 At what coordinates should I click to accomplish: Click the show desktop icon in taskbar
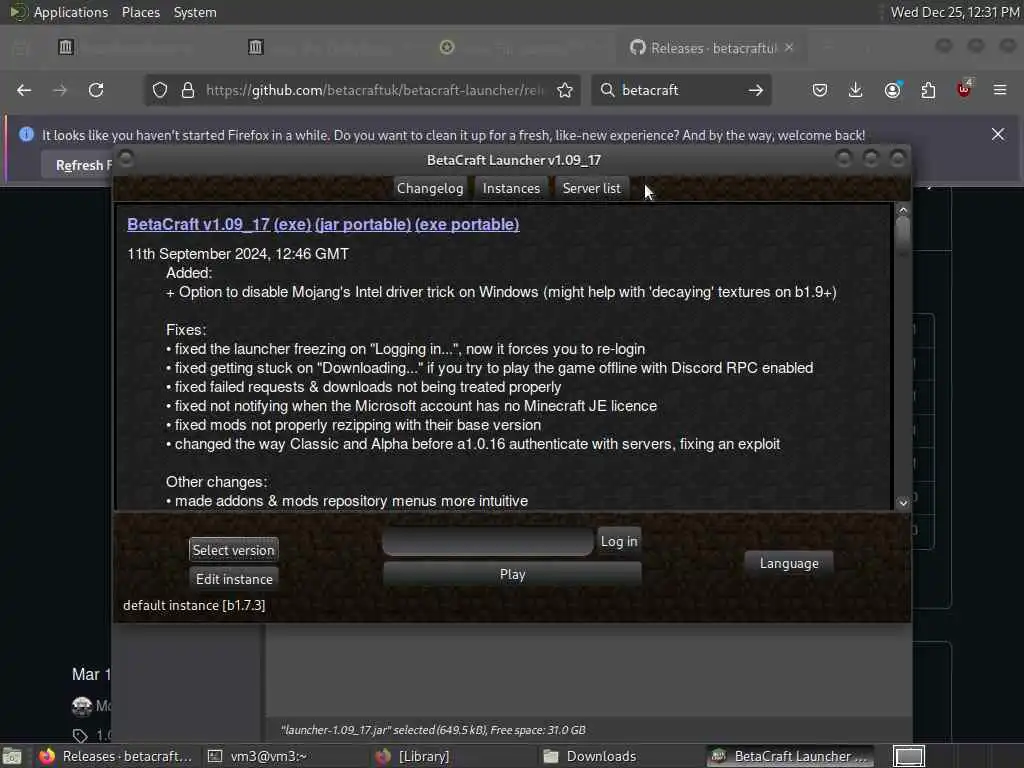[x=13, y=756]
